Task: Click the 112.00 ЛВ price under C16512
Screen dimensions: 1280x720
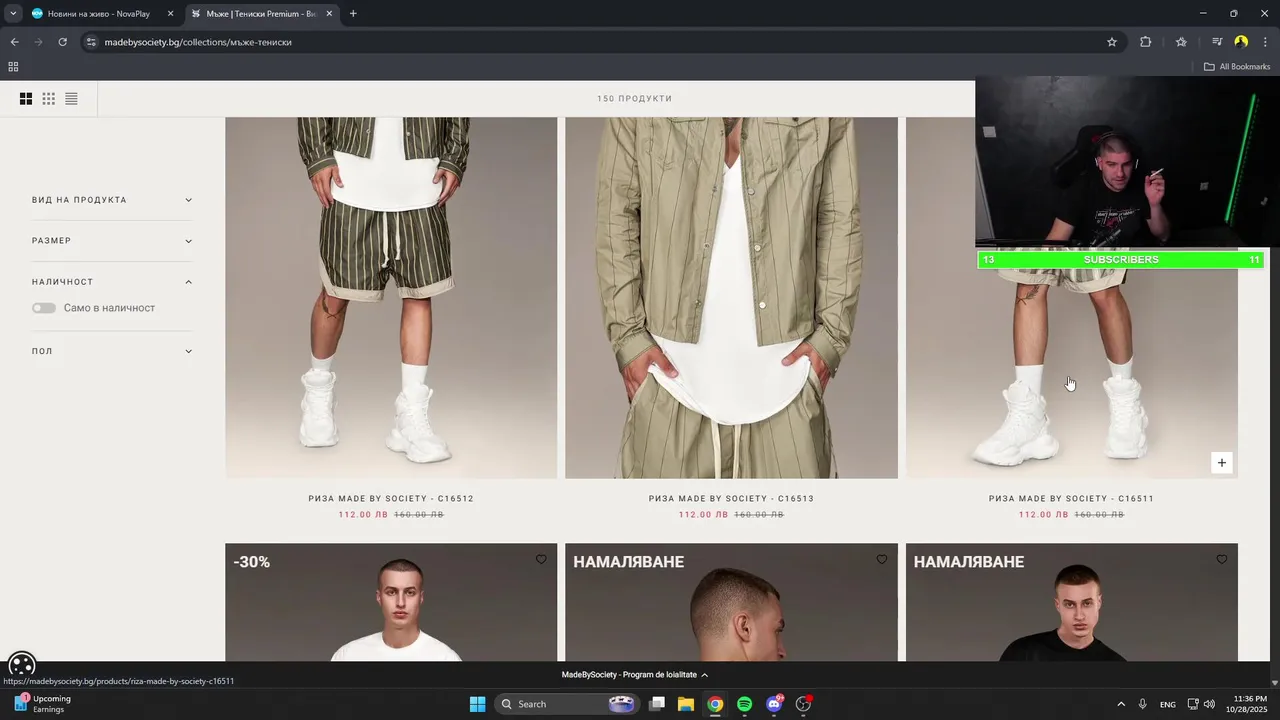Action: click(362, 514)
